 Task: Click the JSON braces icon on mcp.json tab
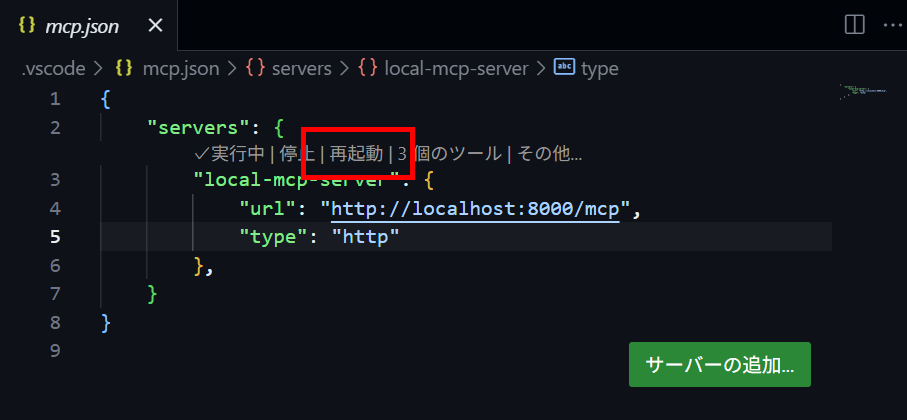(27, 25)
